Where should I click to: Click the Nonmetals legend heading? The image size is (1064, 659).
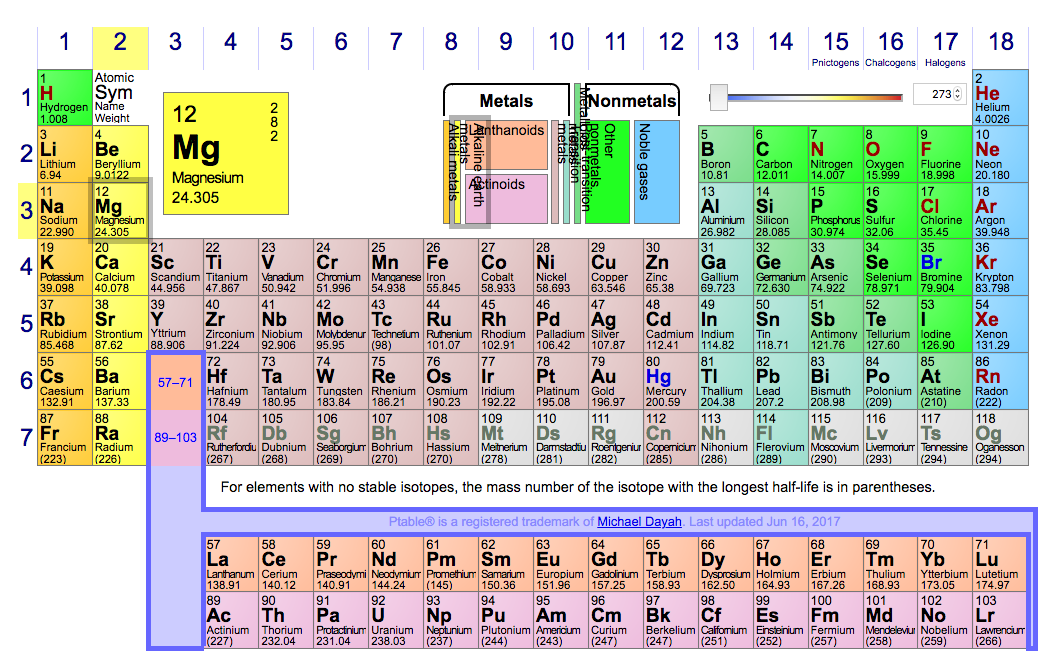pyautogui.click(x=631, y=101)
